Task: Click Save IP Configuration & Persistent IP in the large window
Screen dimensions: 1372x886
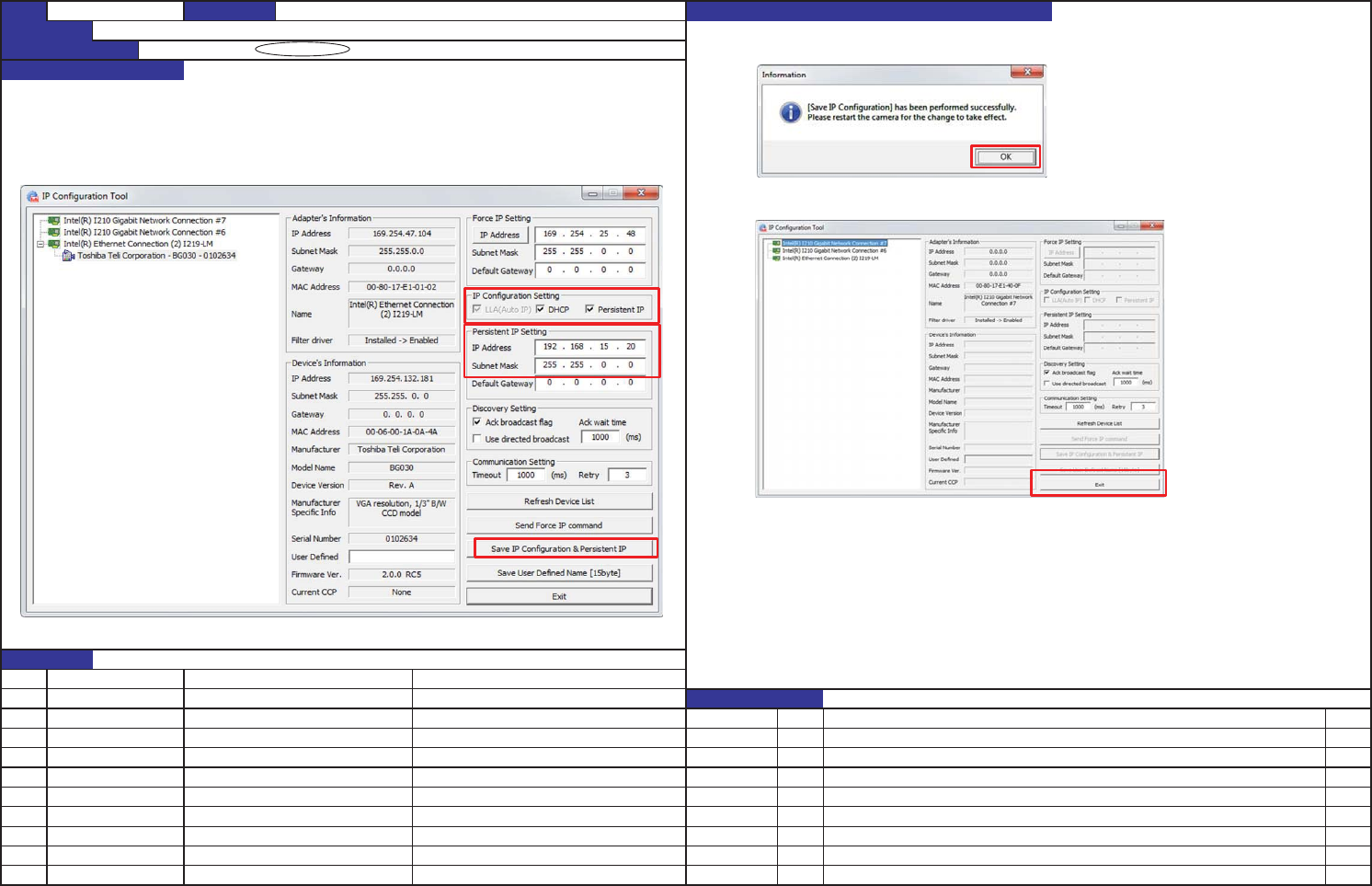Action: click(559, 549)
